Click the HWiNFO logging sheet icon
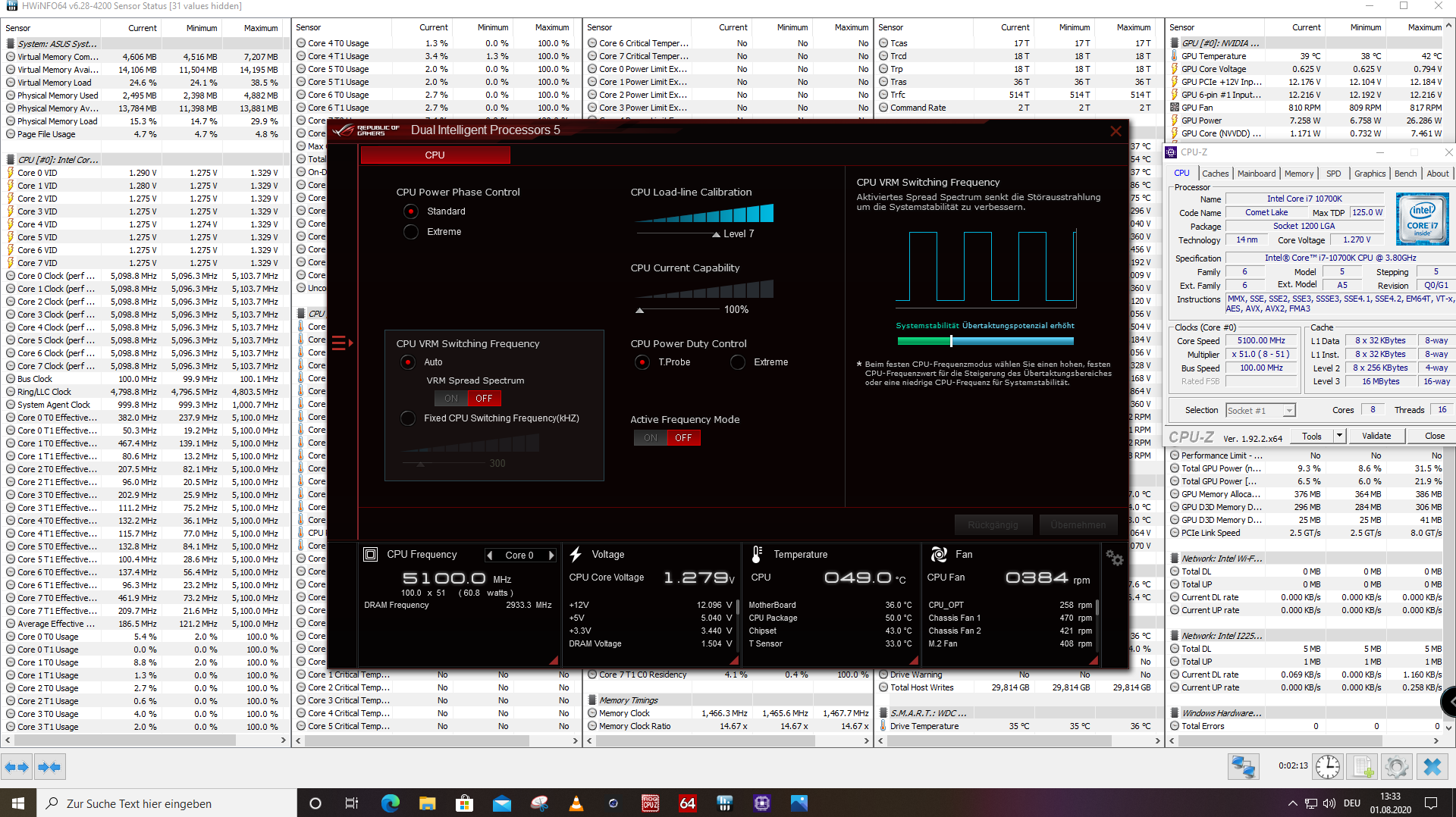This screenshot has width=1456, height=817. pos(1363,767)
